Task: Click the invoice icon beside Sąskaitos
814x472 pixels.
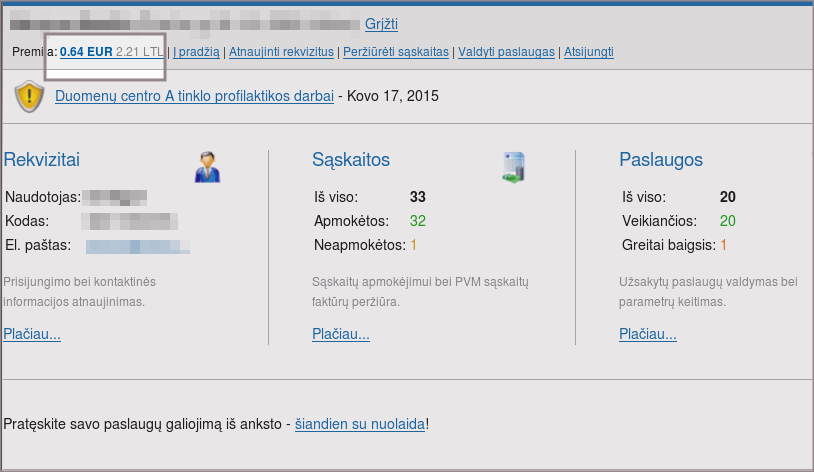Action: tap(513, 167)
